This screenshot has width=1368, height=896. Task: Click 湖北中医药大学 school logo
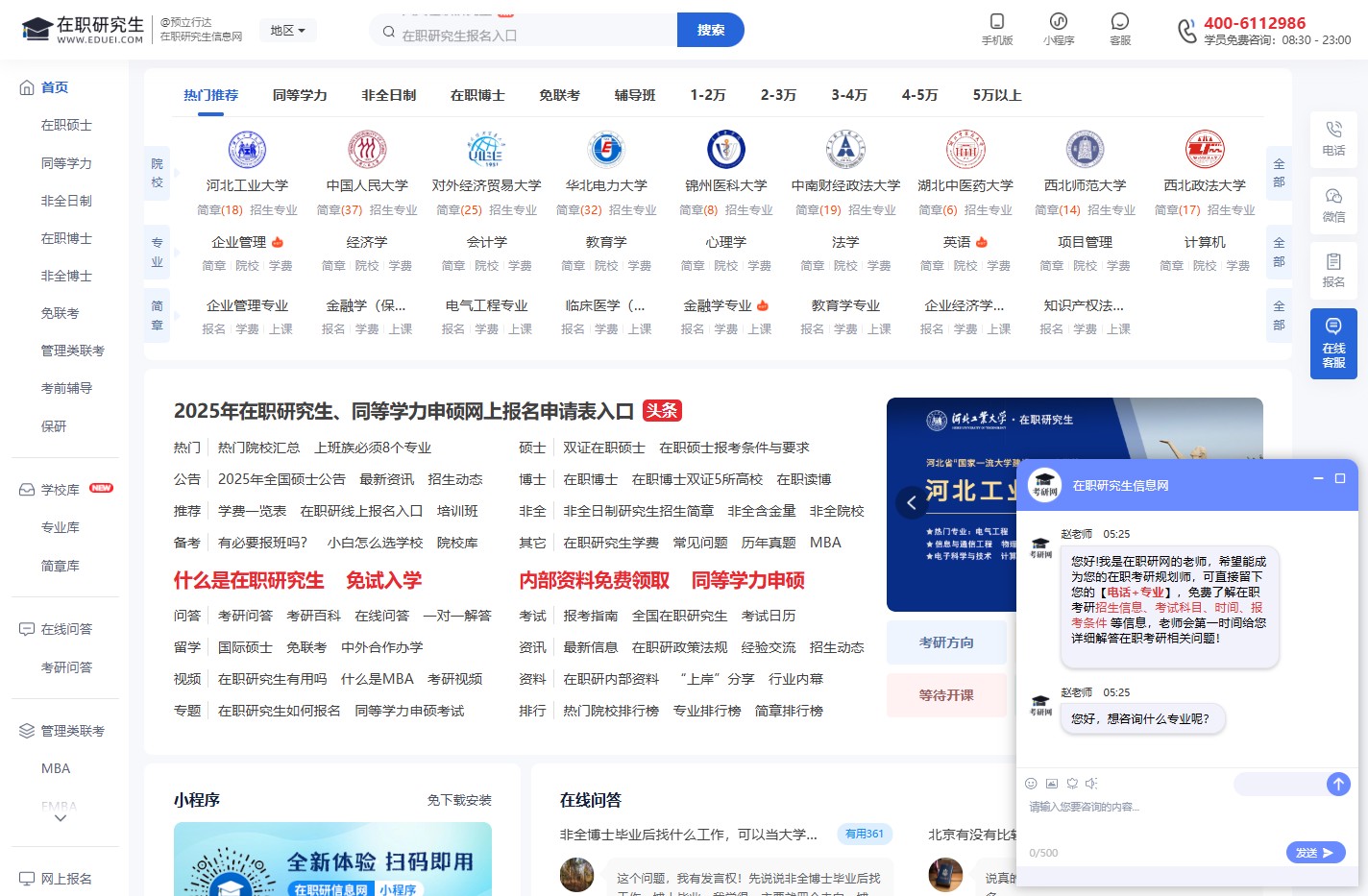pyautogui.click(x=965, y=149)
